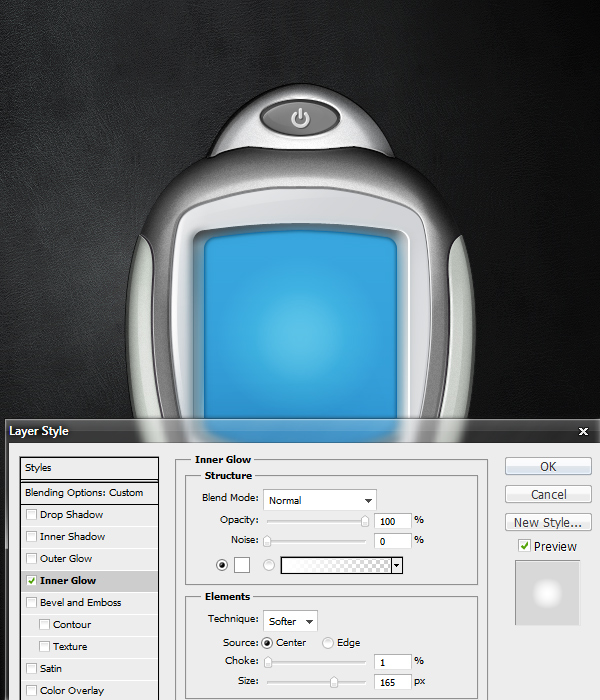This screenshot has width=600, height=700.
Task: Click the Noise value field
Action: pos(392,541)
